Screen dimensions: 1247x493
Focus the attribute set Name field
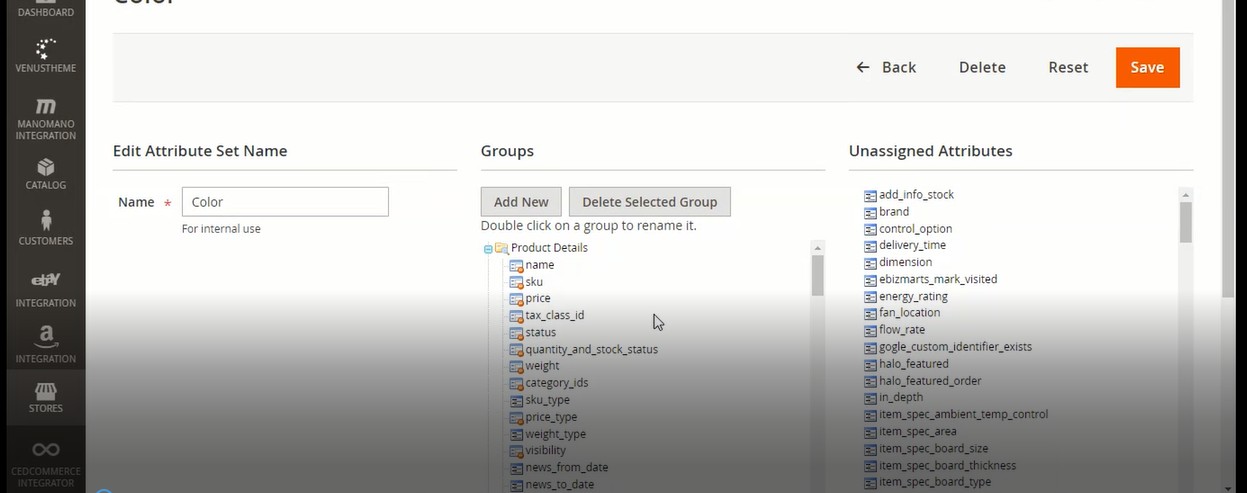[285, 202]
